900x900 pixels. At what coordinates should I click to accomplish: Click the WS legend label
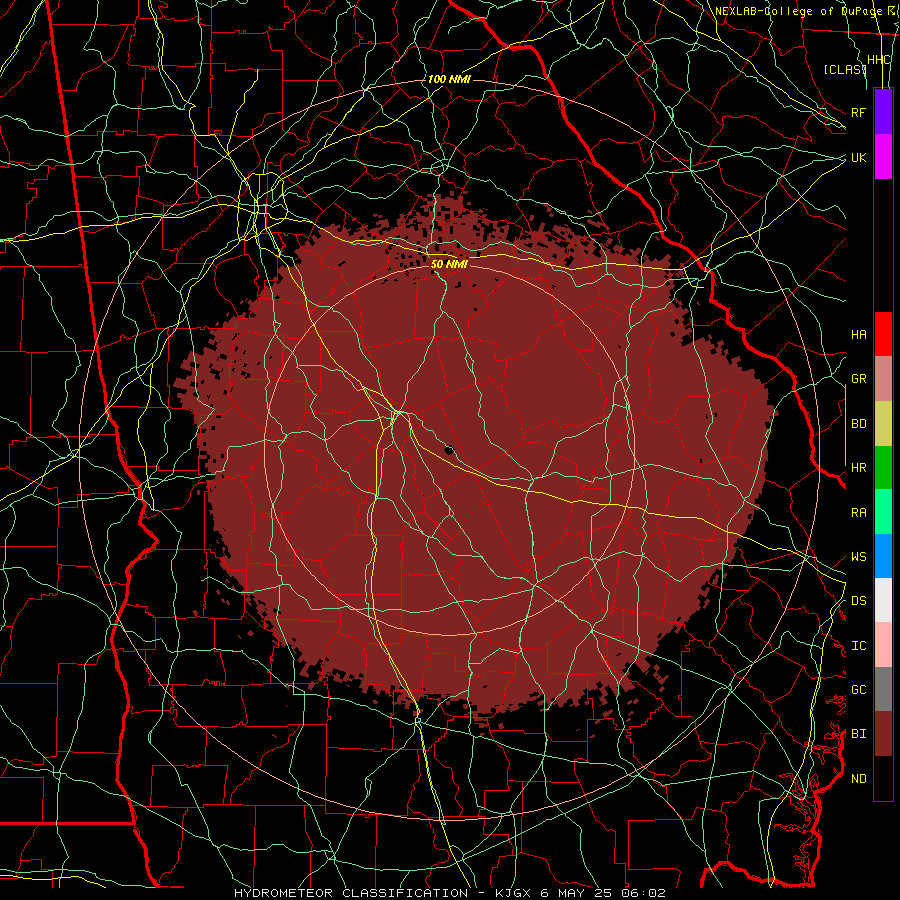(x=858, y=557)
